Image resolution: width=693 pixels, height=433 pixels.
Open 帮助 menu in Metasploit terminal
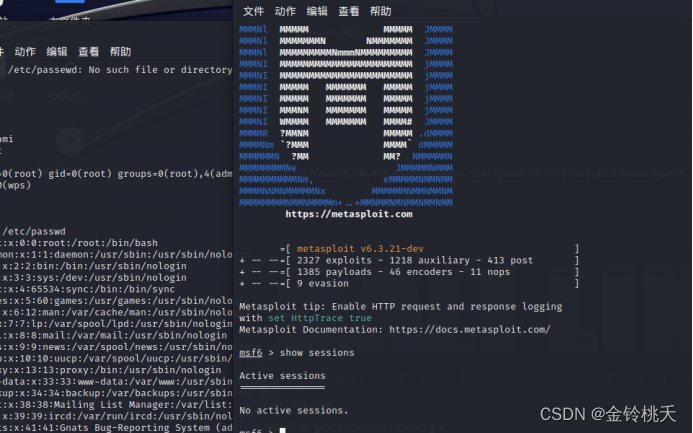tap(381, 11)
